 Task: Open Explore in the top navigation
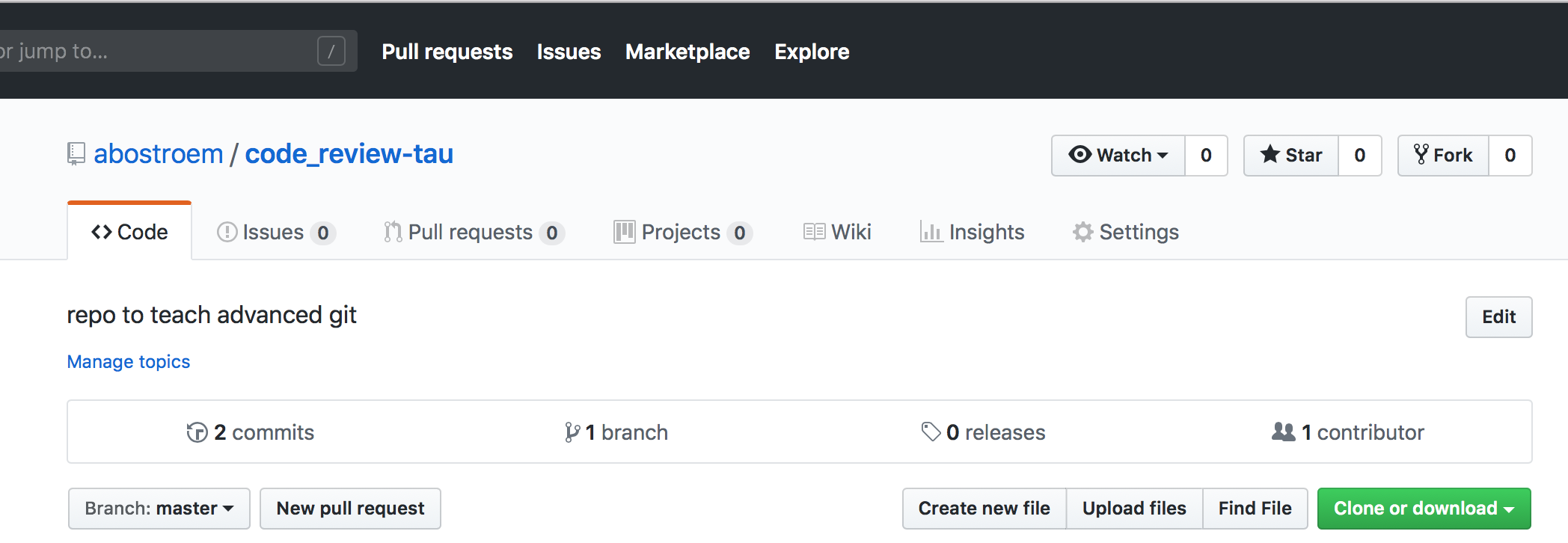click(812, 52)
